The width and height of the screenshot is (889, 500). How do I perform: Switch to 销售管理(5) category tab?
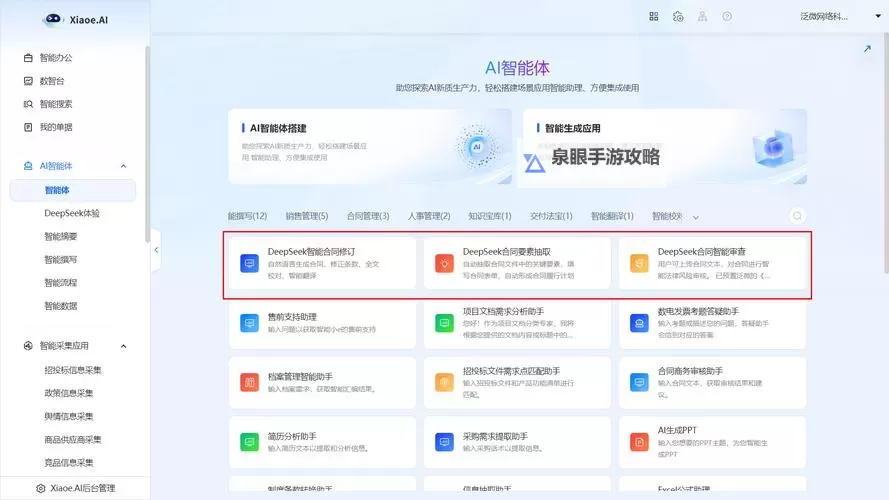[x=307, y=216]
